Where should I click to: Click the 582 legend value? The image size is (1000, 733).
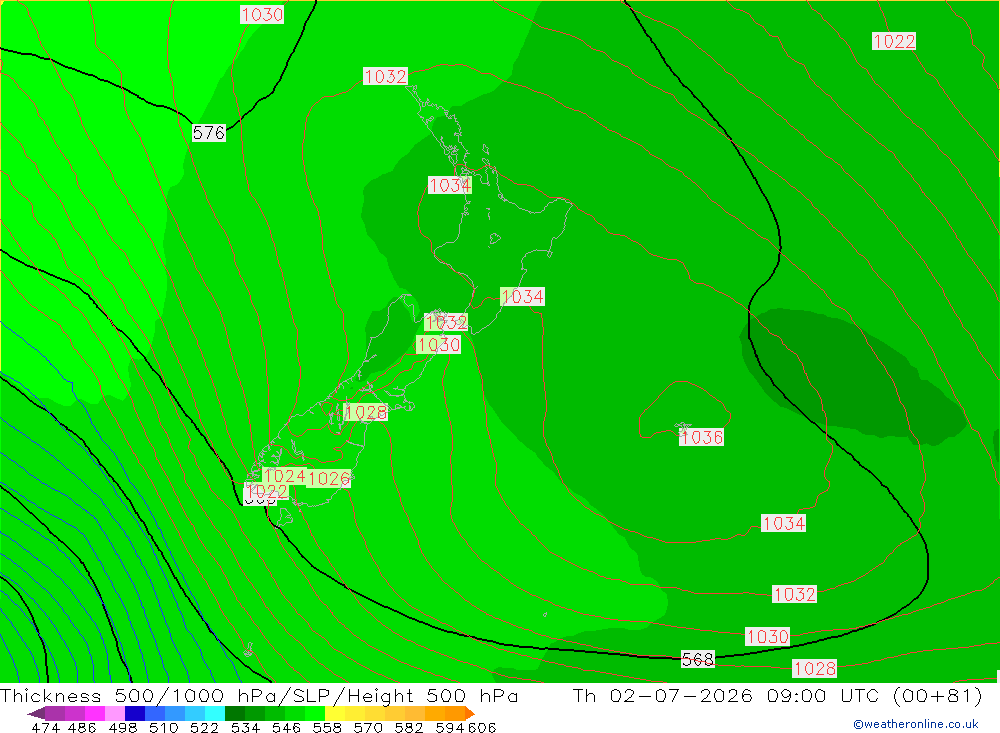coord(409,727)
